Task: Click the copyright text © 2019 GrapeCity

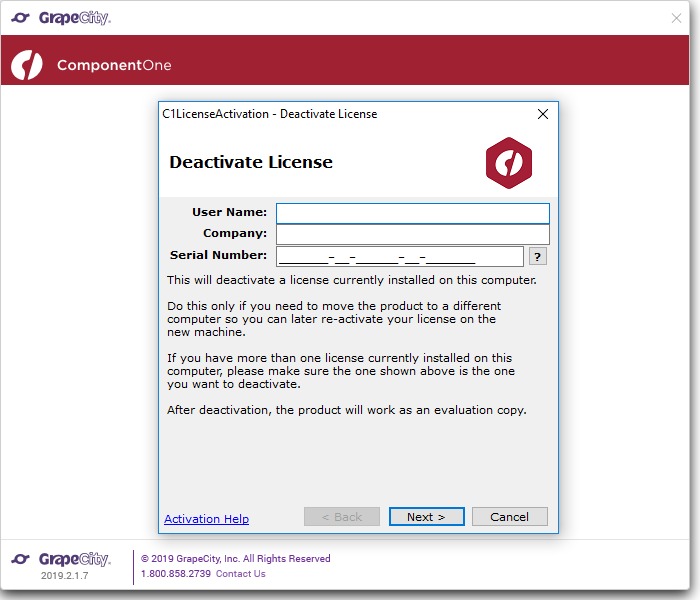Action: click(x=236, y=558)
